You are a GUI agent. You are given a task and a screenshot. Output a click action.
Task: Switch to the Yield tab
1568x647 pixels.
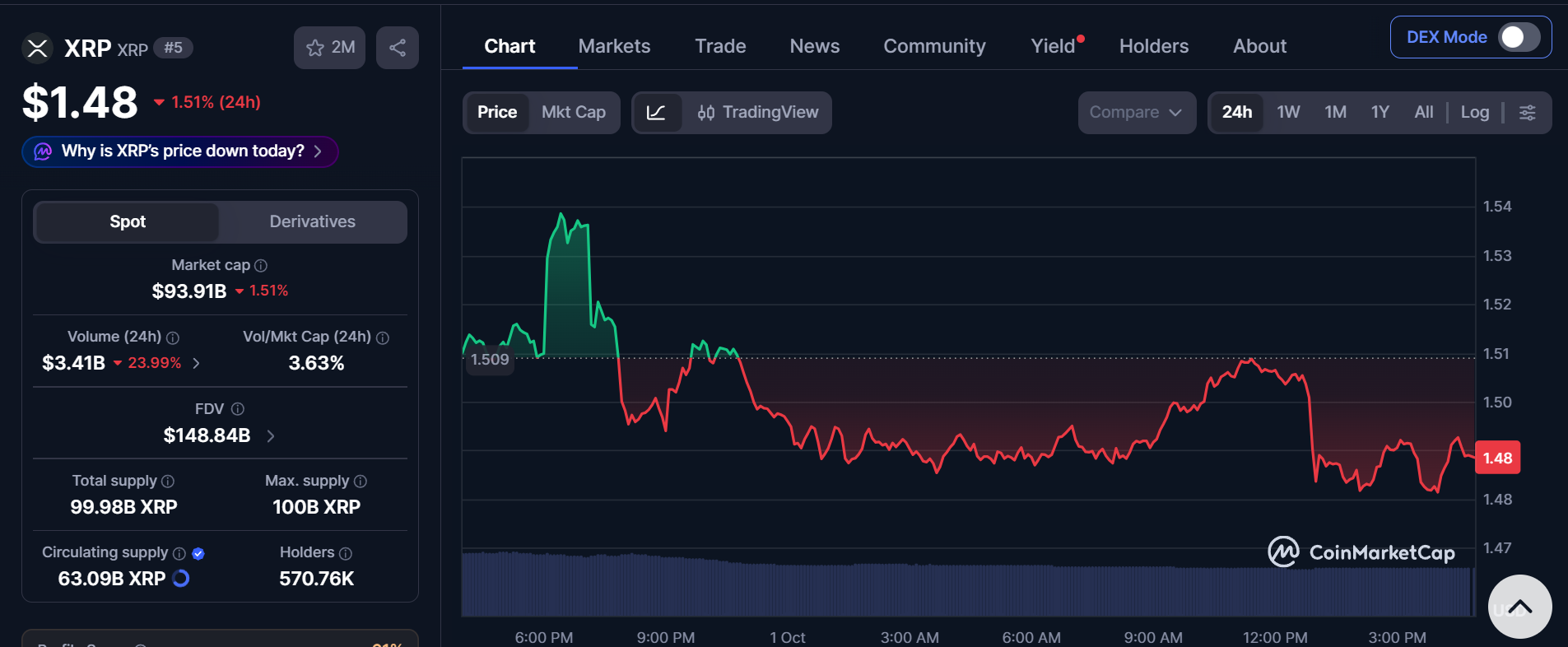[1054, 46]
